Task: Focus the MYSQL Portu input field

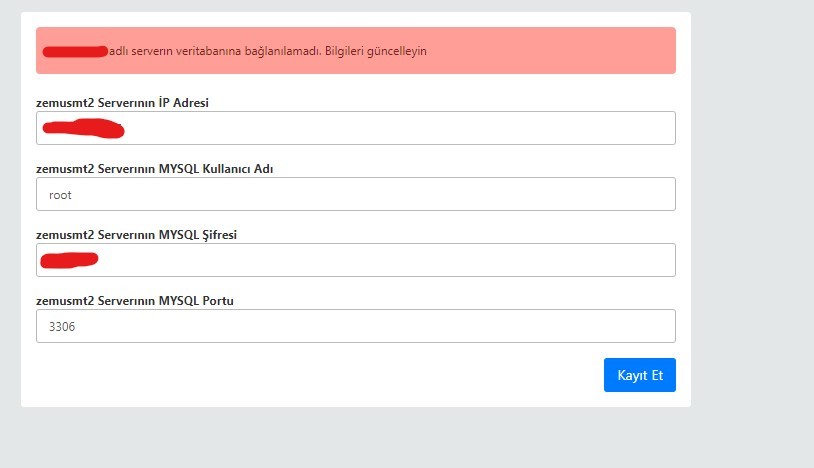Action: click(356, 326)
